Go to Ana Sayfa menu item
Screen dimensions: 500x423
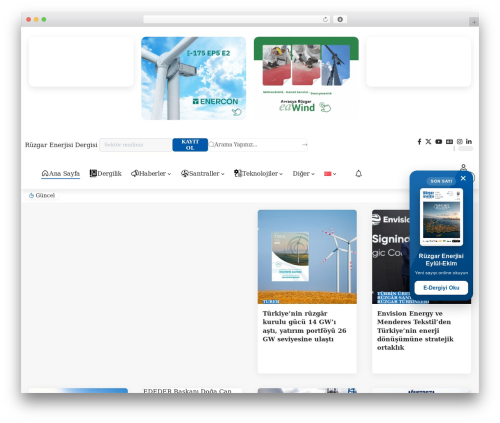(60, 174)
